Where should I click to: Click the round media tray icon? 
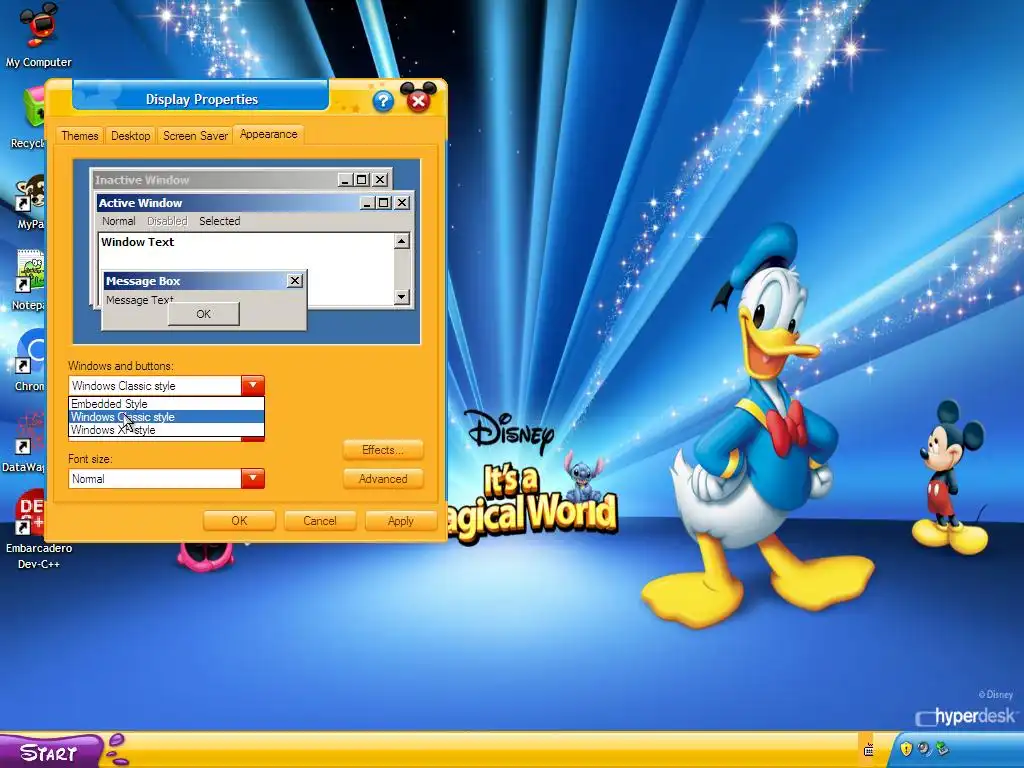click(923, 748)
